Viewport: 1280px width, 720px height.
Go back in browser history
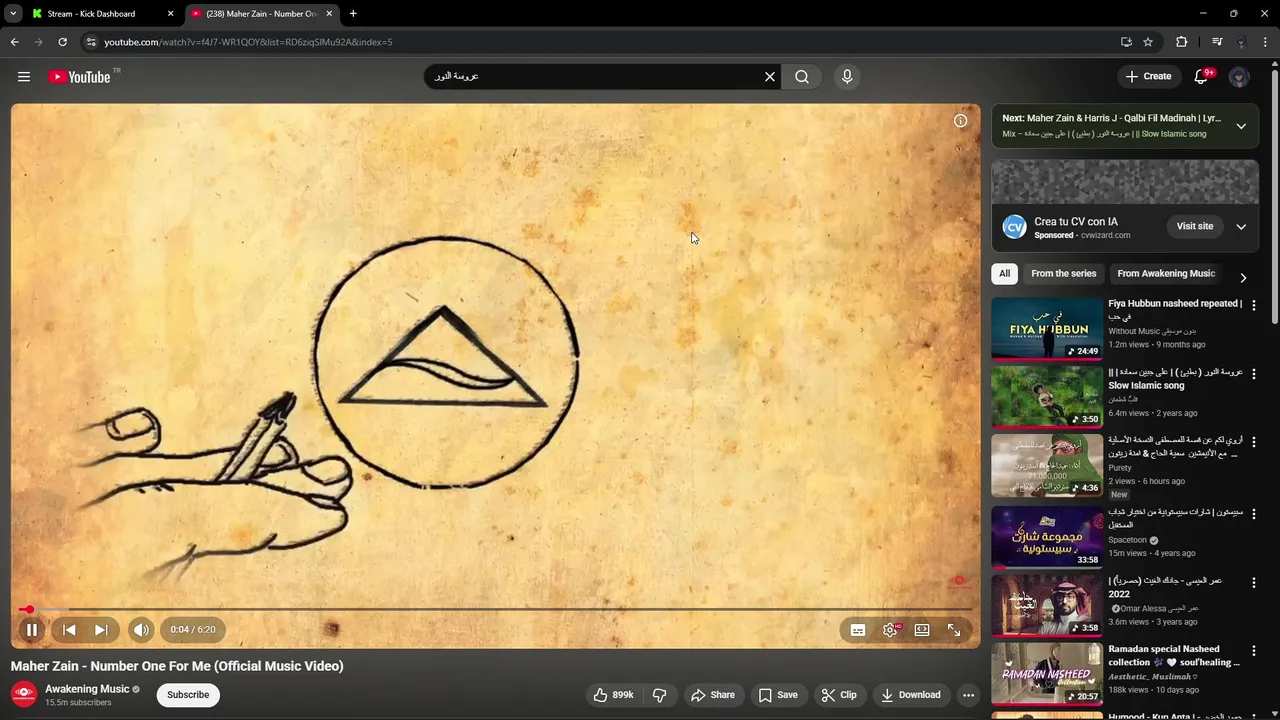(x=14, y=42)
